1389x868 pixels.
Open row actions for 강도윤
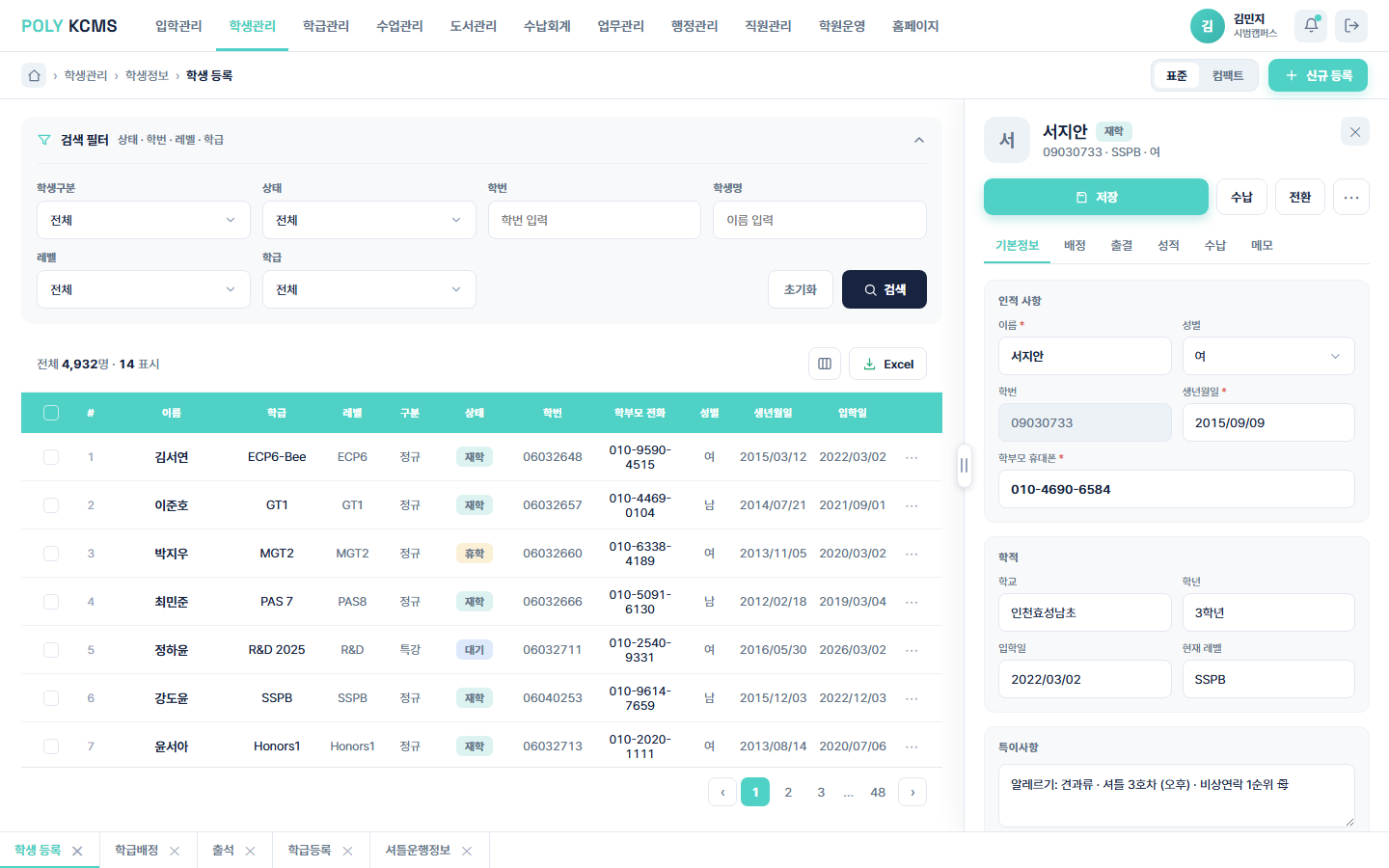[x=912, y=698]
